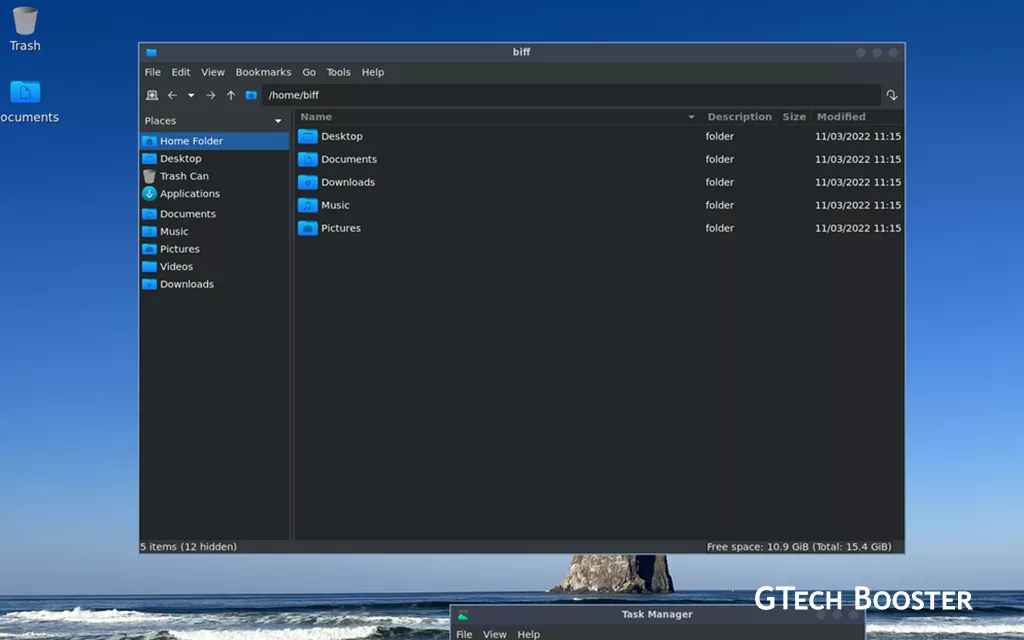Click the new window toolbar icon
Image resolution: width=1024 pixels, height=640 pixels.
[152, 95]
